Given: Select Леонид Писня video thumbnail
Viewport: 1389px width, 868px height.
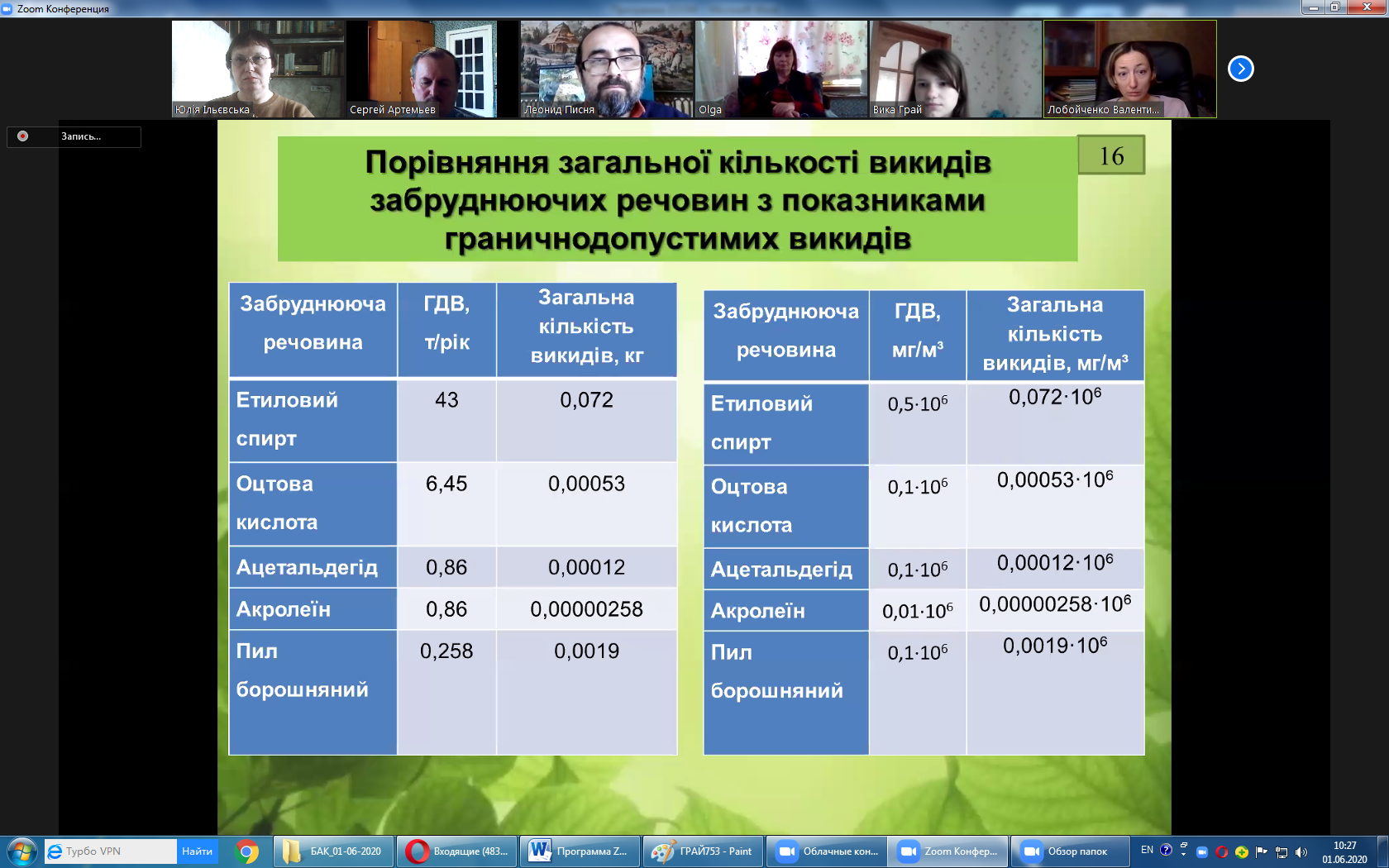Looking at the screenshot, I should [607, 69].
